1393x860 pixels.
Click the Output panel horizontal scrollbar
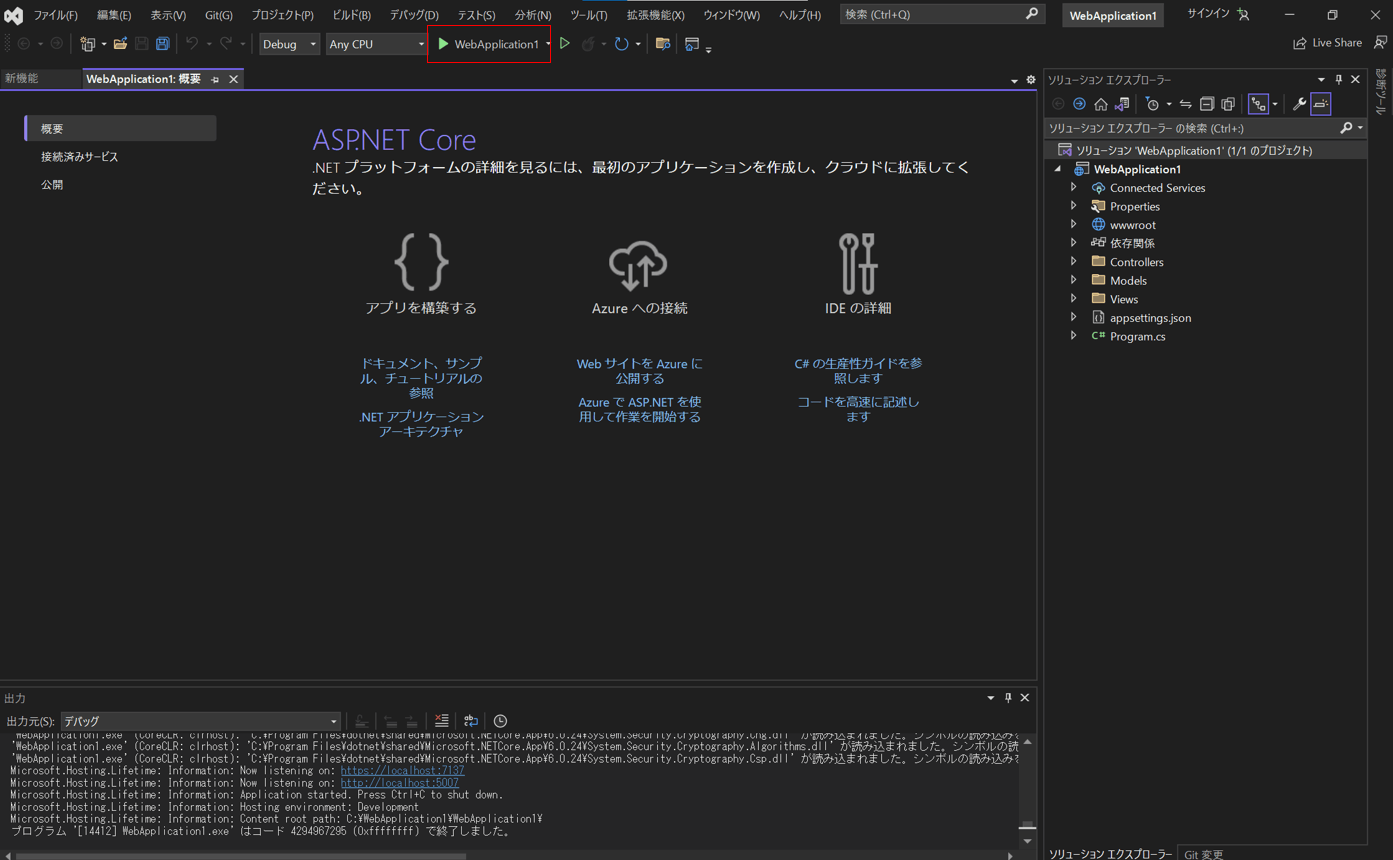(510, 856)
